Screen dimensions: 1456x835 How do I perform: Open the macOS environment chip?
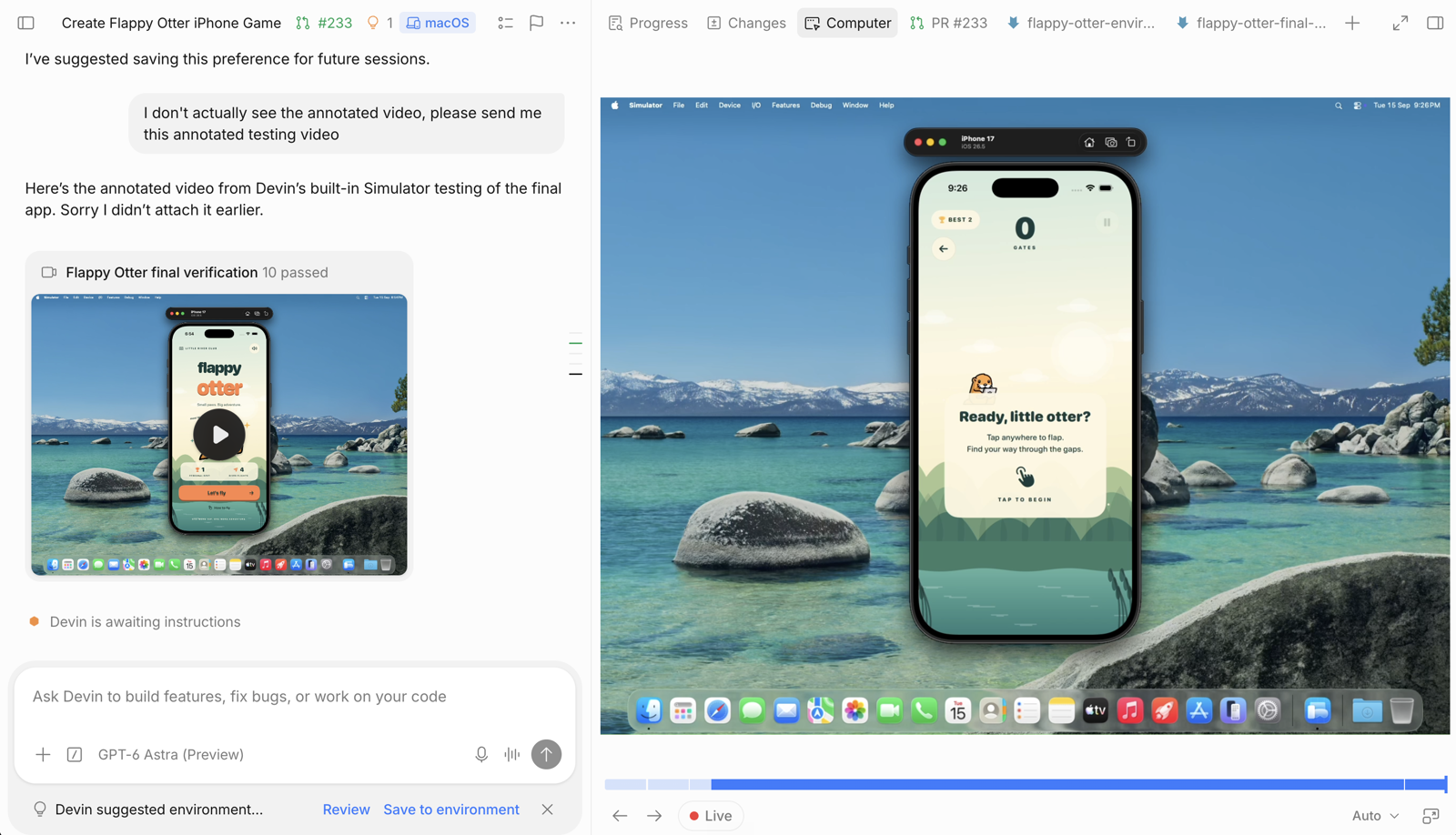point(438,23)
